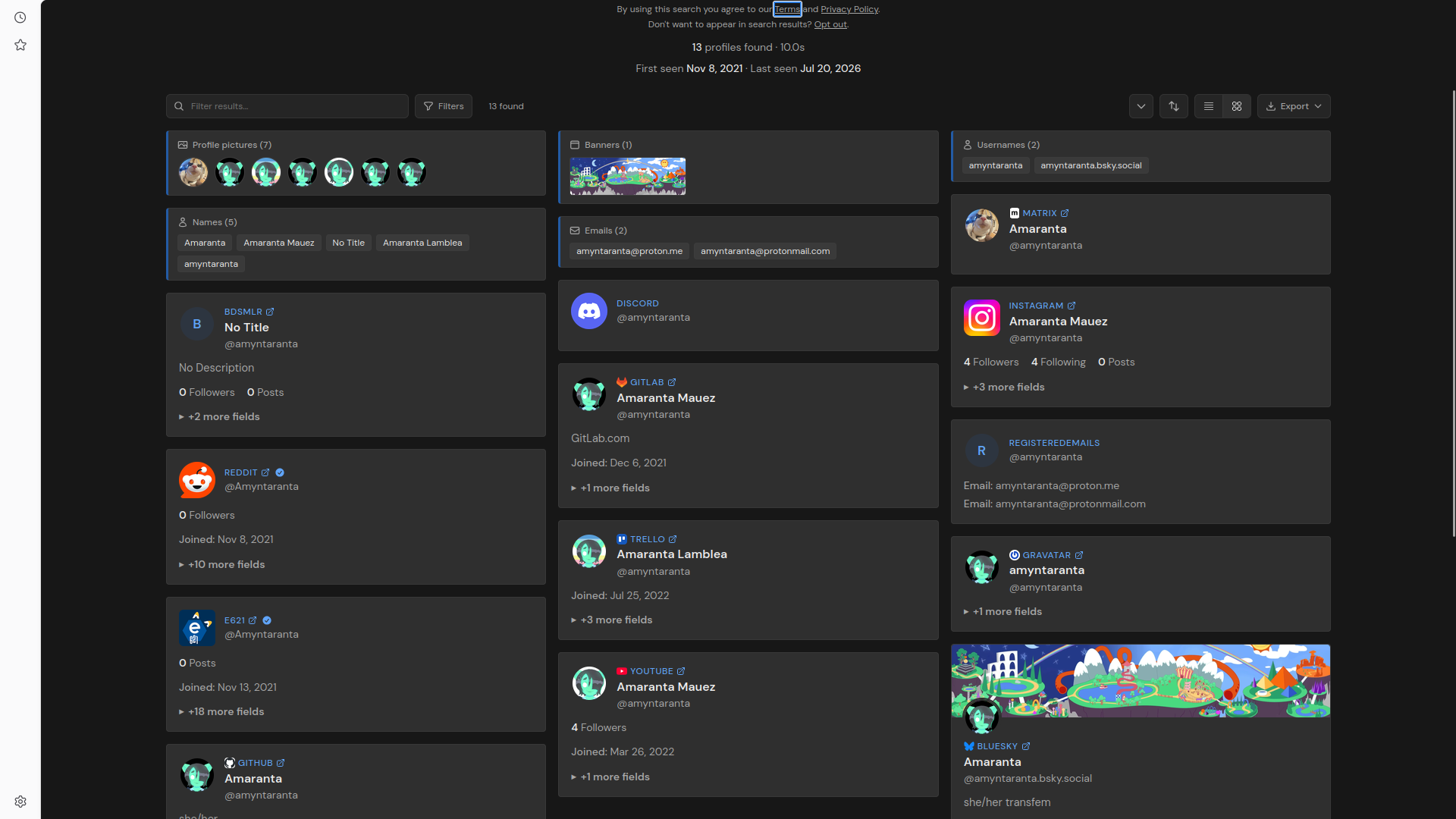Select the amyntaranta@protonmail.com email tag
The width and height of the screenshot is (1456, 819).
tap(765, 251)
